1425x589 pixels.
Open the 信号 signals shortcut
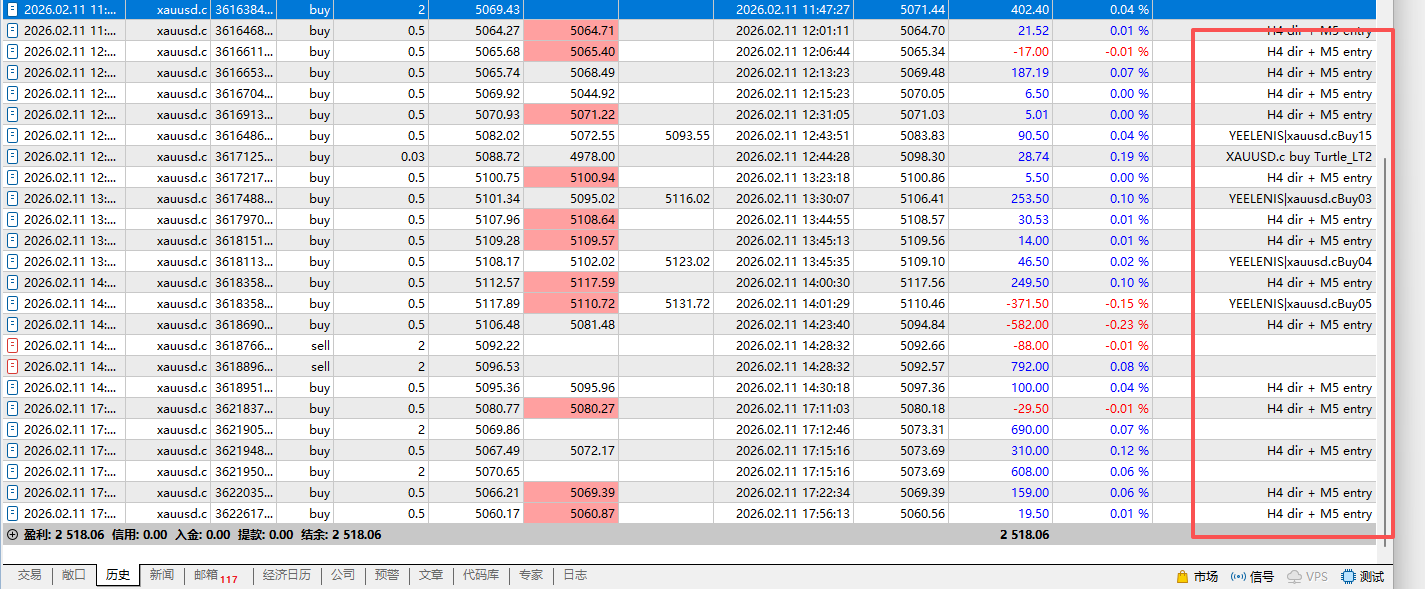[1252, 576]
